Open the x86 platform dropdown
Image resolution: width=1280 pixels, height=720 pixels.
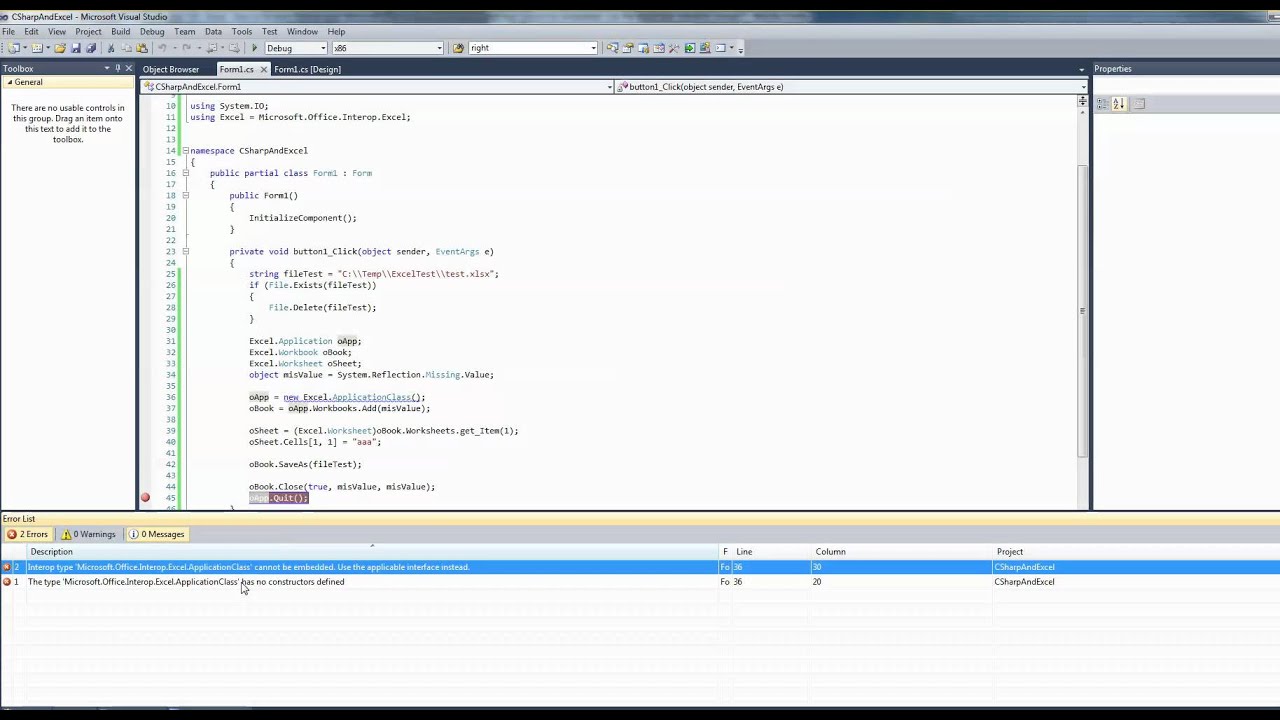point(438,48)
